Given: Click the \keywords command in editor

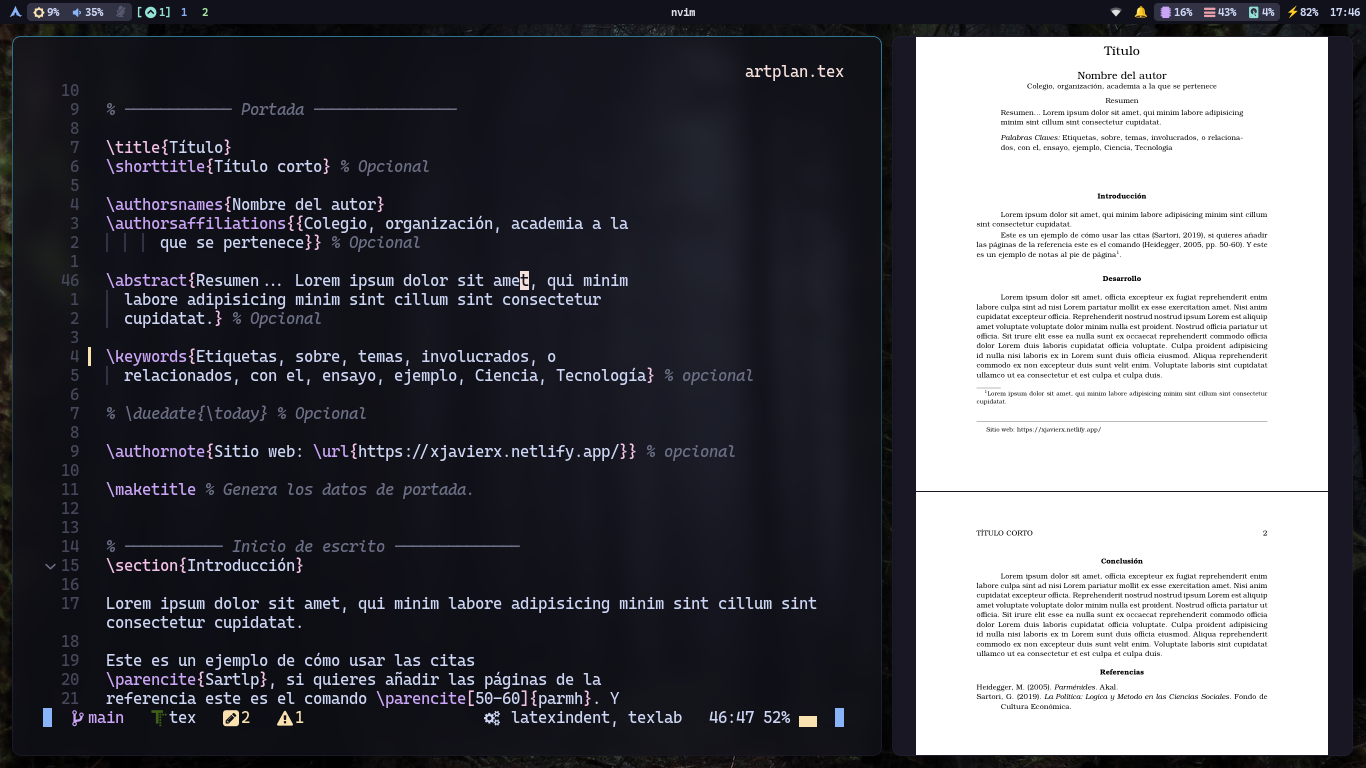Looking at the screenshot, I should coord(146,357).
